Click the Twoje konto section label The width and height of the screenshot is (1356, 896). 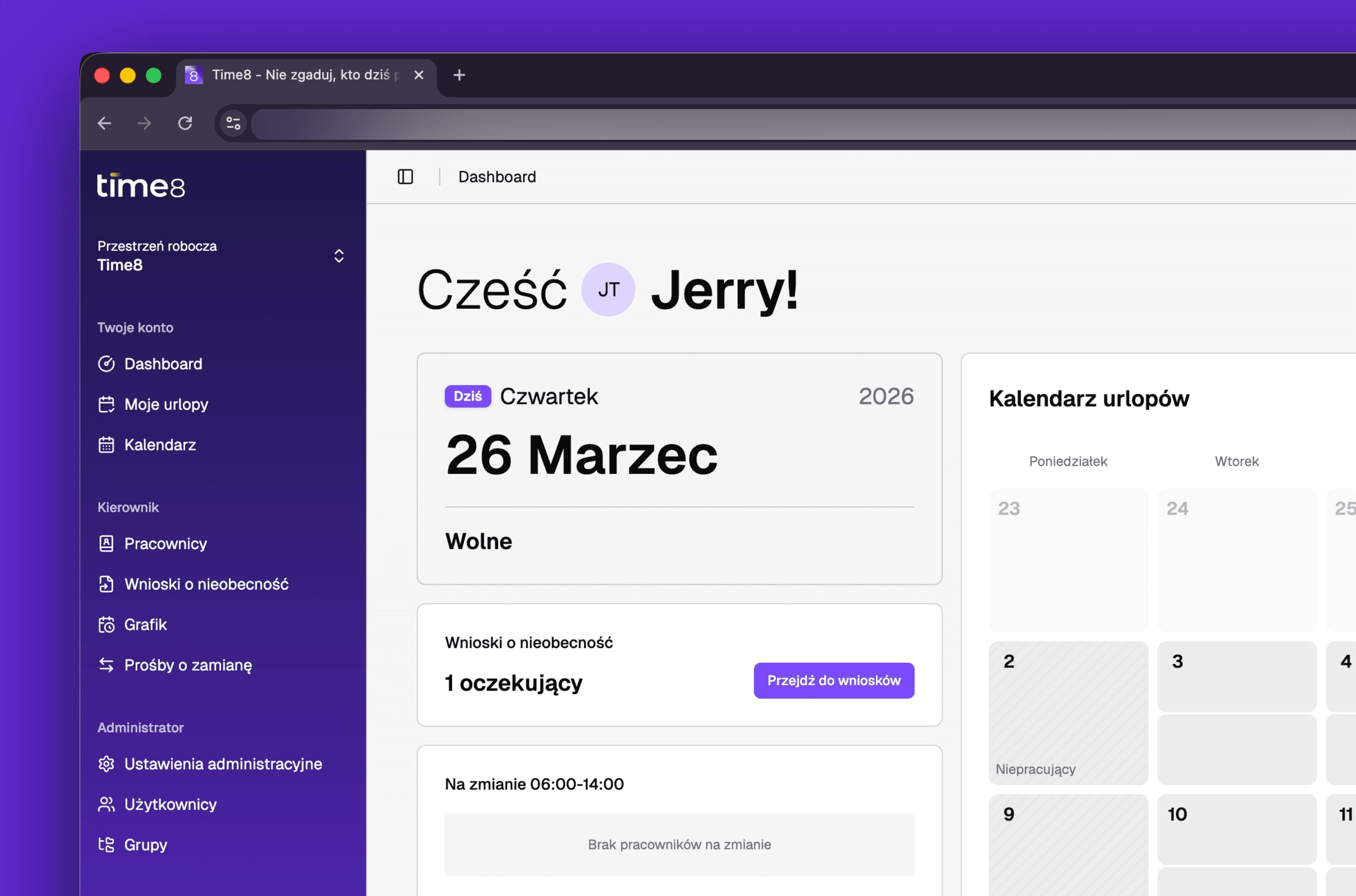click(x=135, y=327)
